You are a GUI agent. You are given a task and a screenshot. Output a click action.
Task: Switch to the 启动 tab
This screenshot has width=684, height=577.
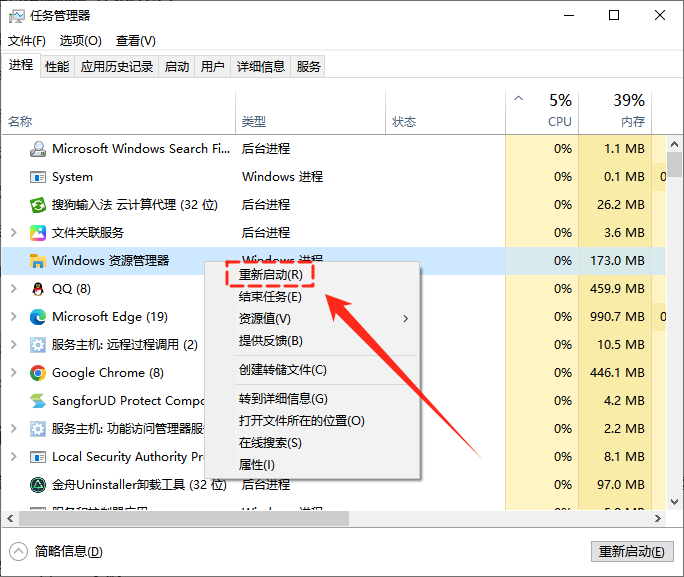click(177, 67)
